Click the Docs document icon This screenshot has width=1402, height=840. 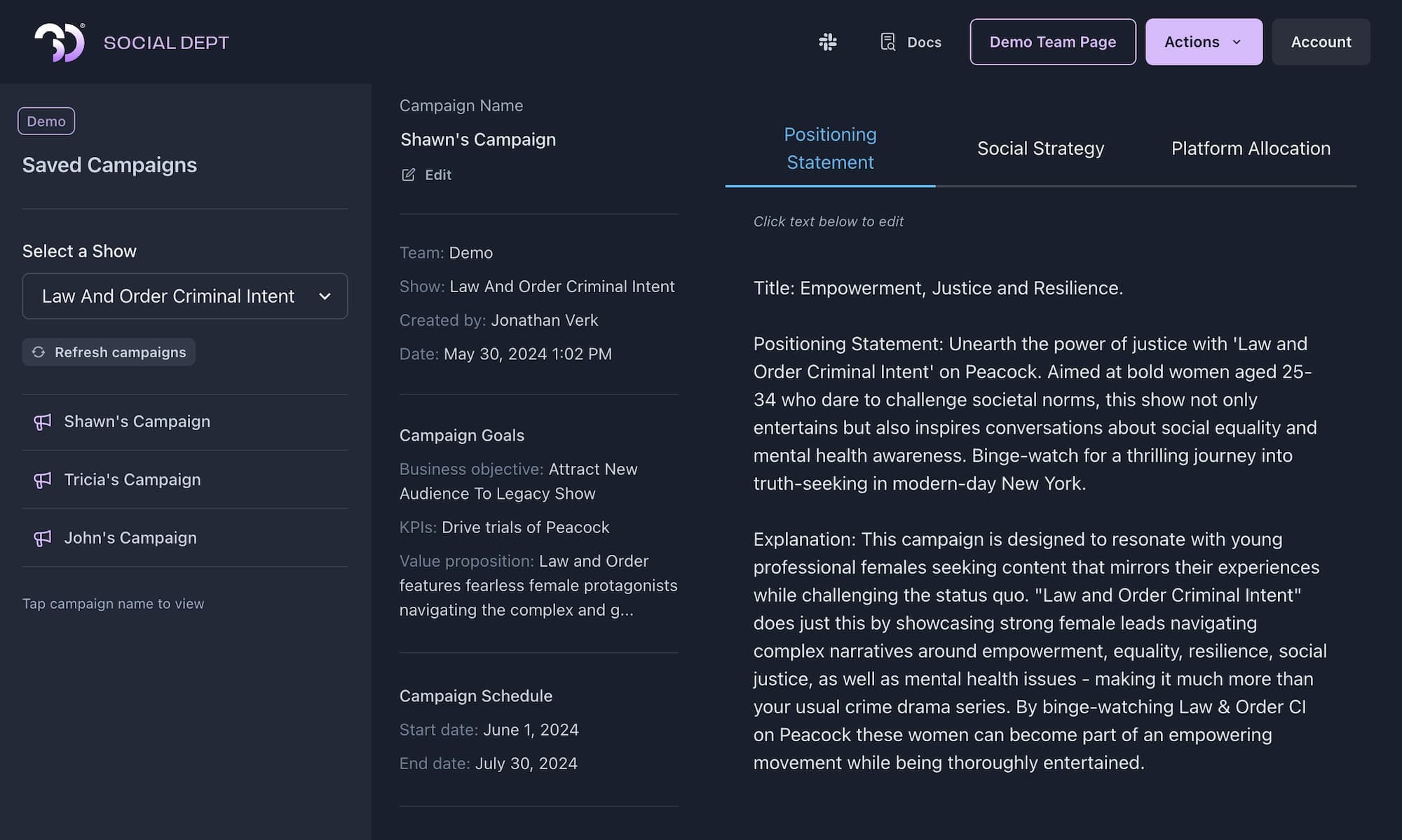click(887, 42)
